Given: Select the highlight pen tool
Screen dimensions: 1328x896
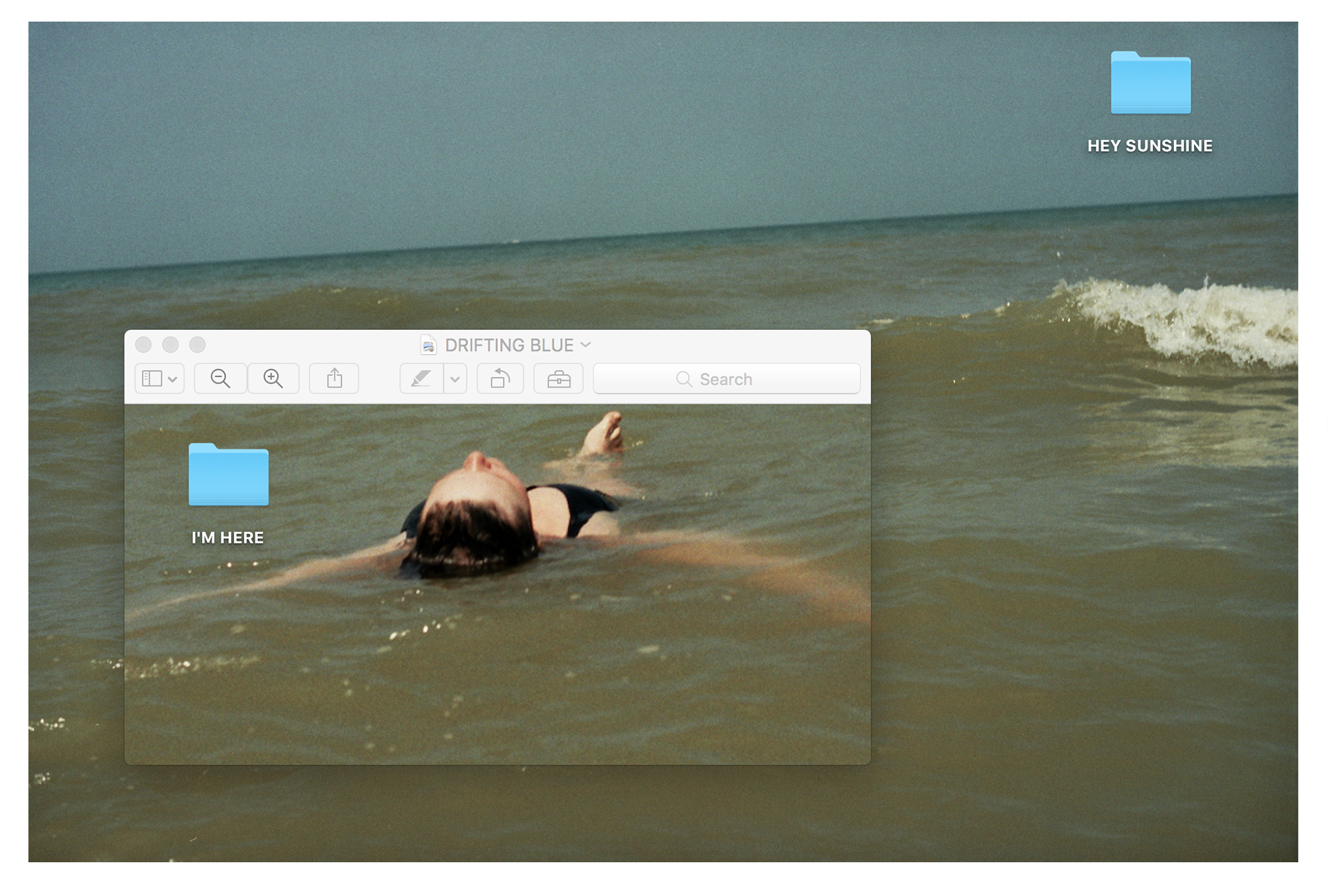Looking at the screenshot, I should 421,378.
